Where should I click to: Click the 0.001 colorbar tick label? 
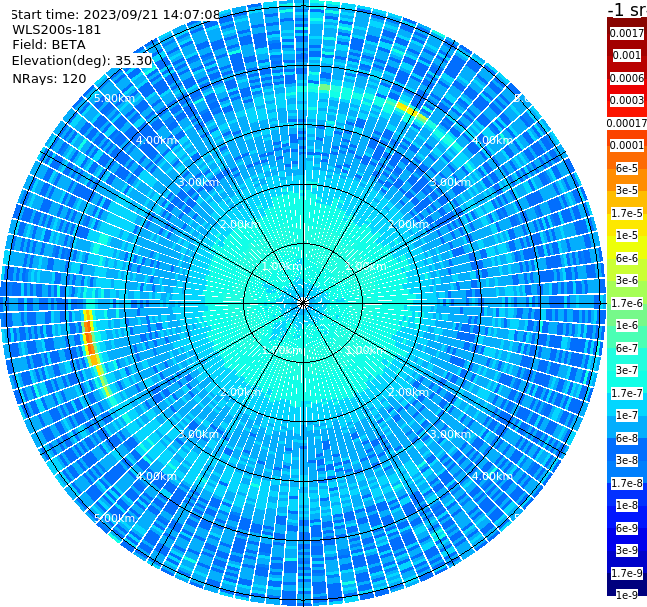(627, 55)
